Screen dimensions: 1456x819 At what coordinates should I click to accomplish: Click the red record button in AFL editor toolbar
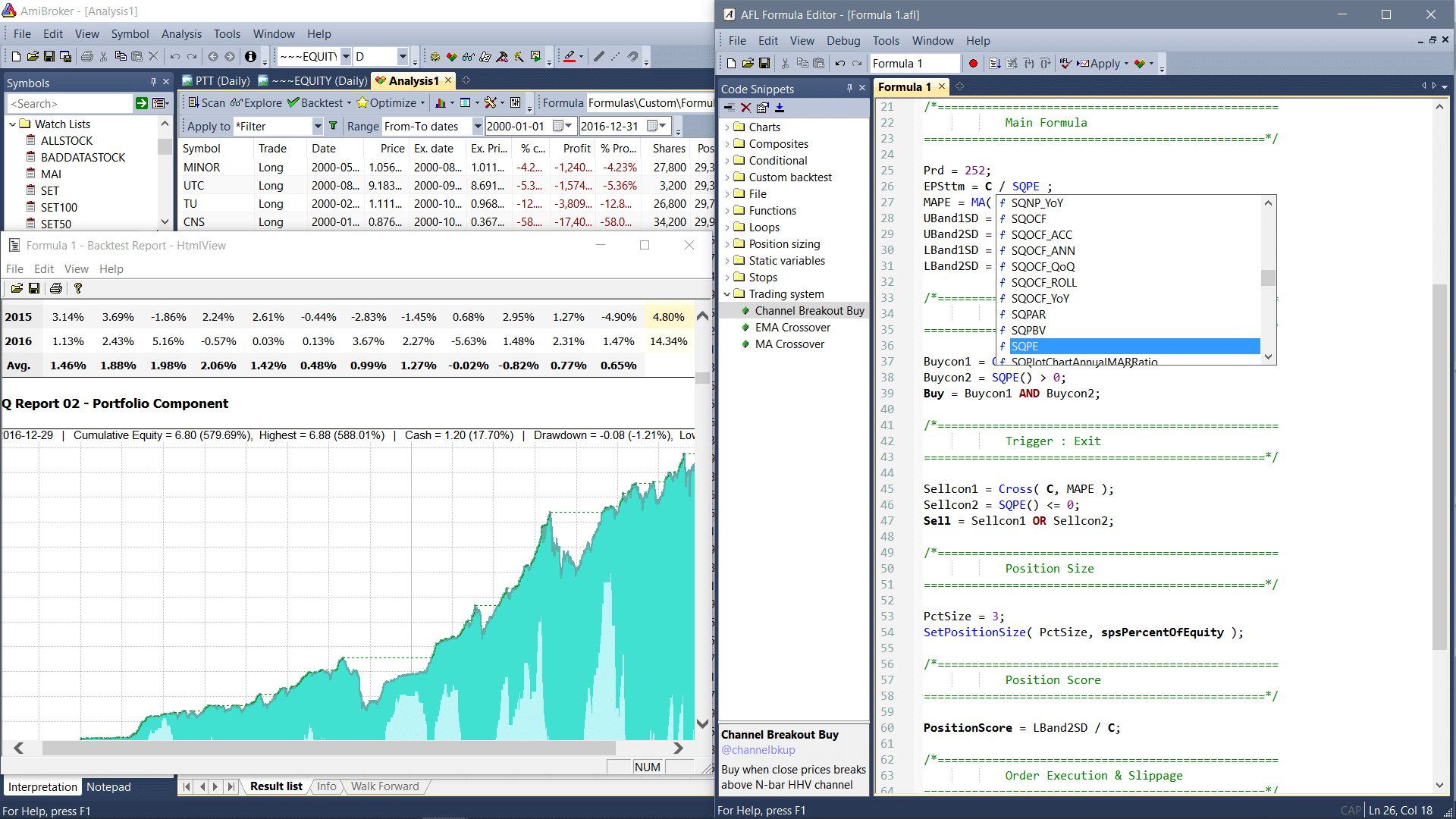pos(973,64)
